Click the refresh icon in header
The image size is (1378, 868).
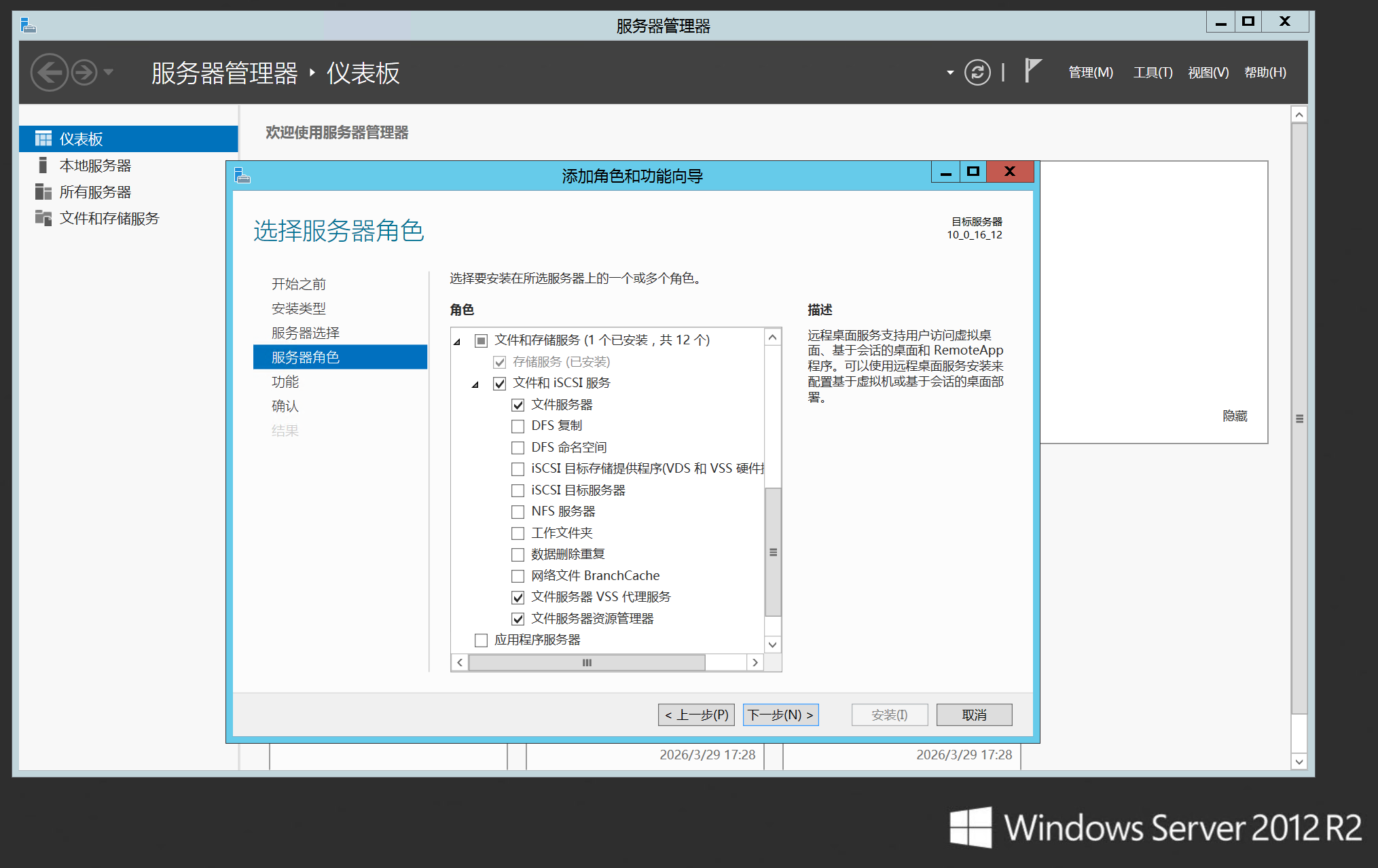pos(977,73)
